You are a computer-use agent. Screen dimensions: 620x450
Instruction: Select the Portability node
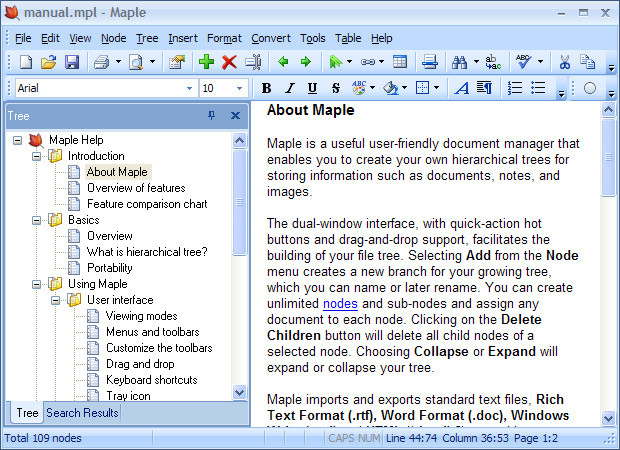(110, 268)
